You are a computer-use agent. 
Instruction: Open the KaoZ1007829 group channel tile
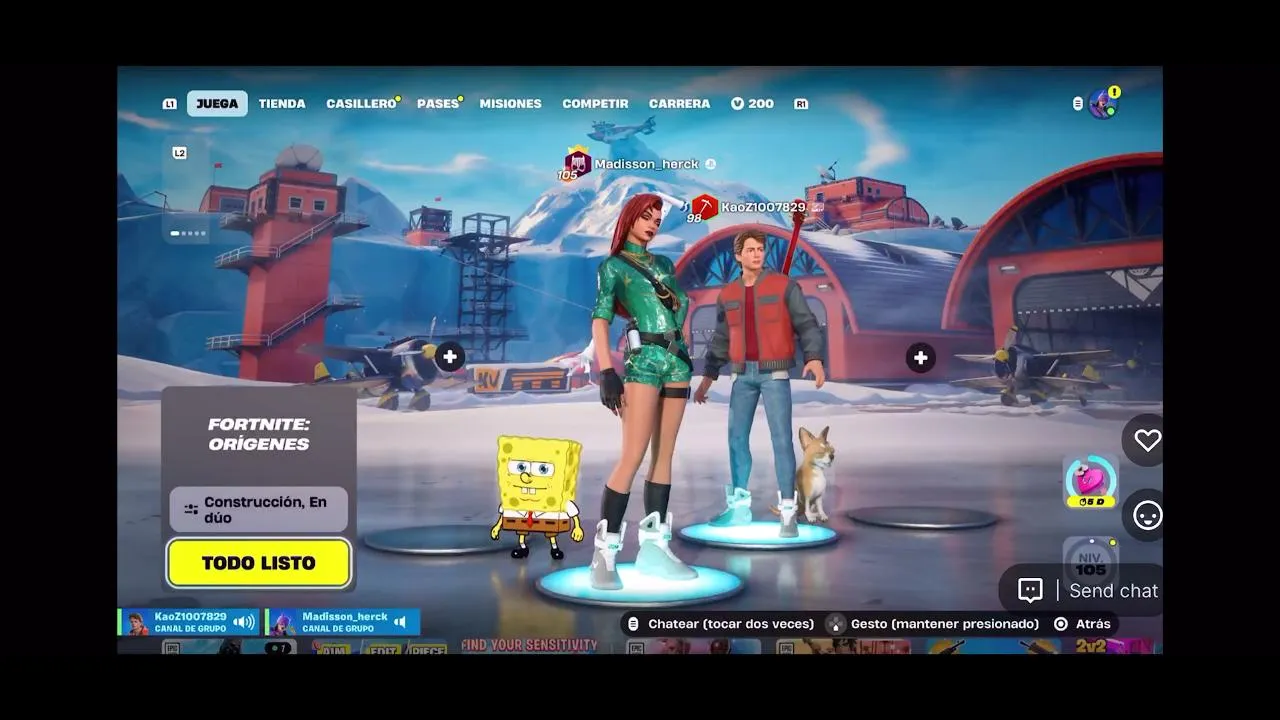point(189,622)
